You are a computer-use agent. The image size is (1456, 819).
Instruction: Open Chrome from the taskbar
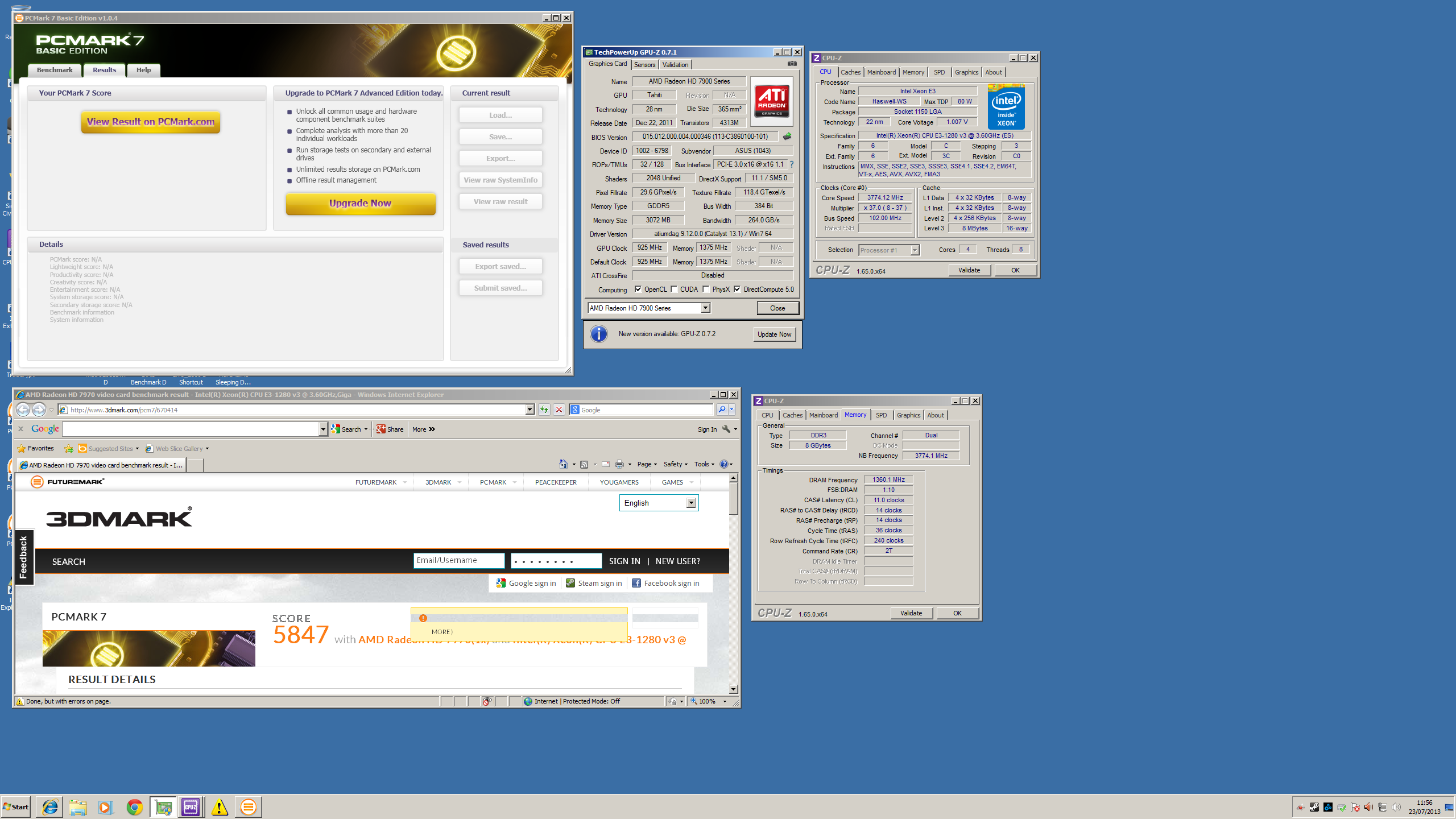tap(135, 807)
